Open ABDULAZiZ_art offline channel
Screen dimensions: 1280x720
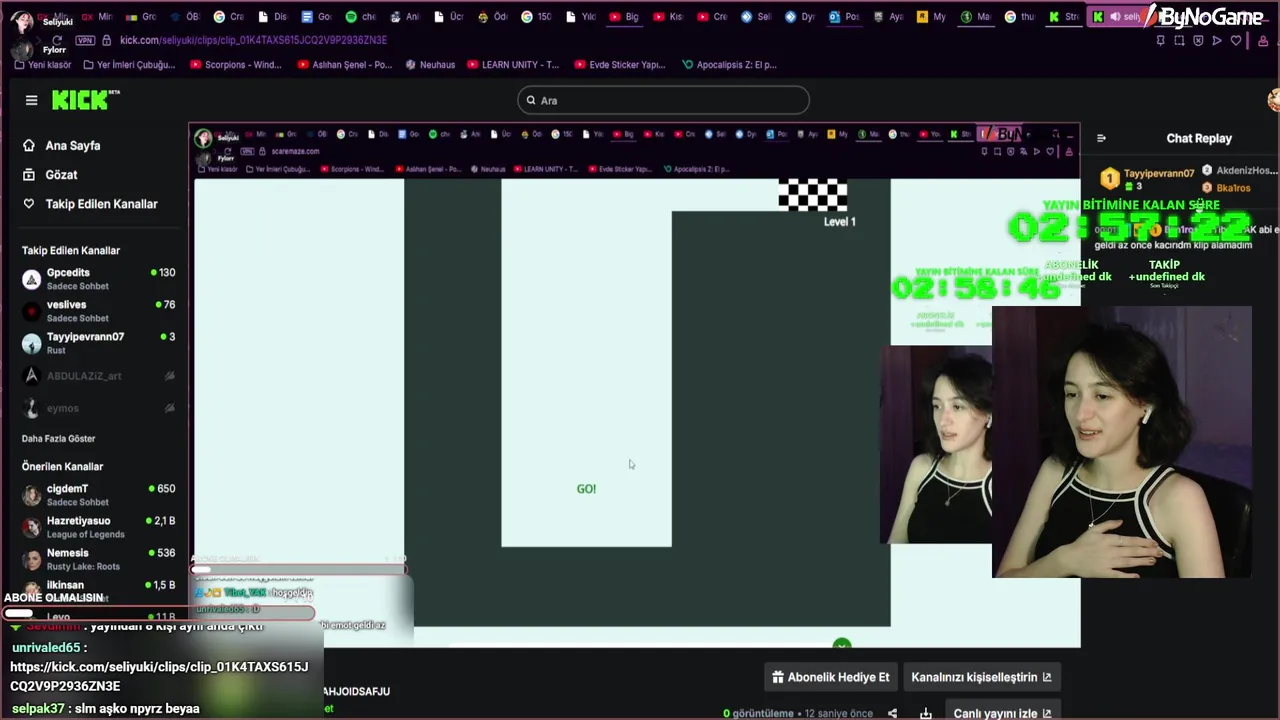coord(98,376)
